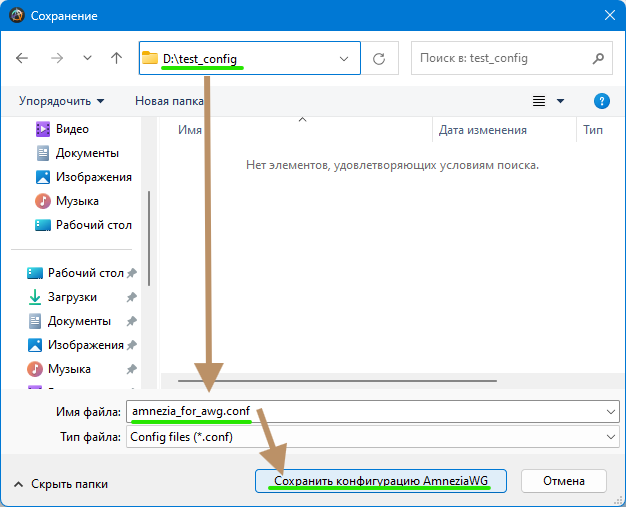The height and width of the screenshot is (507, 626).
Task: Click the Back navigation arrow
Action: (22, 59)
